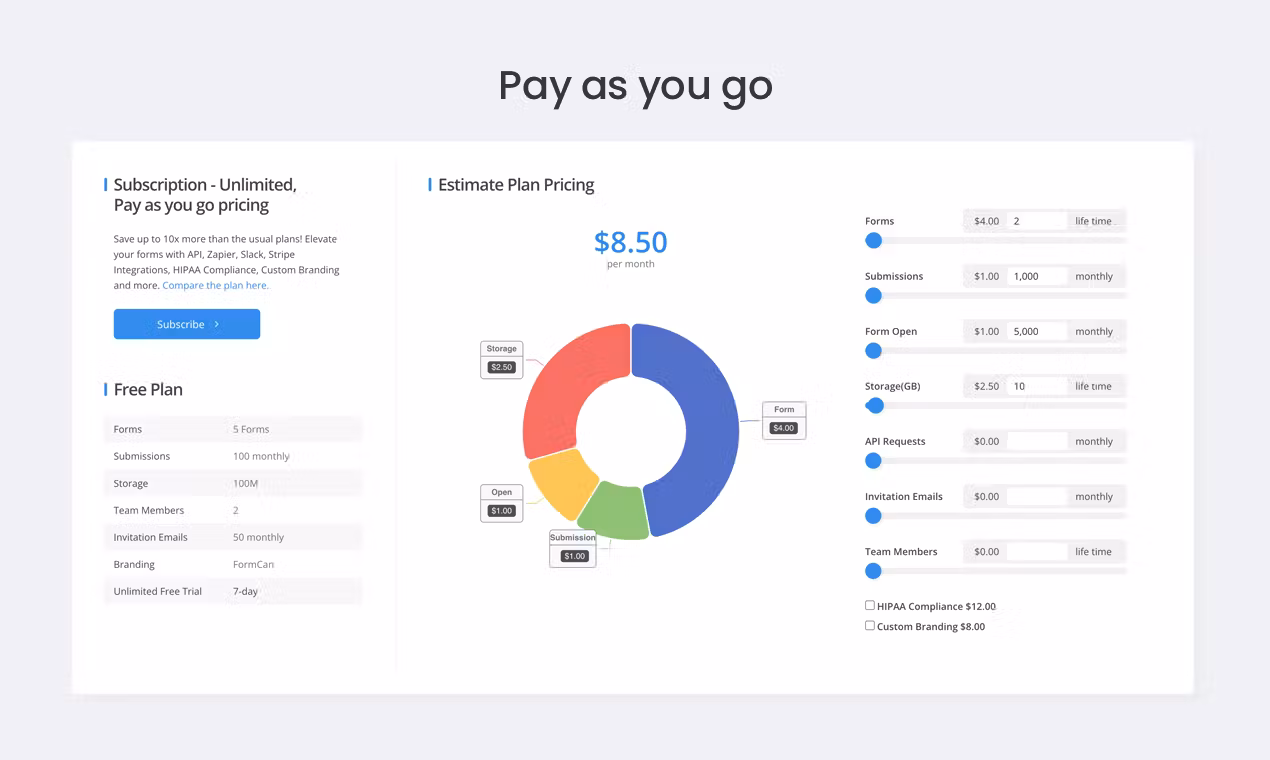
Task: Click the Team Members slider handle
Action: click(x=873, y=570)
